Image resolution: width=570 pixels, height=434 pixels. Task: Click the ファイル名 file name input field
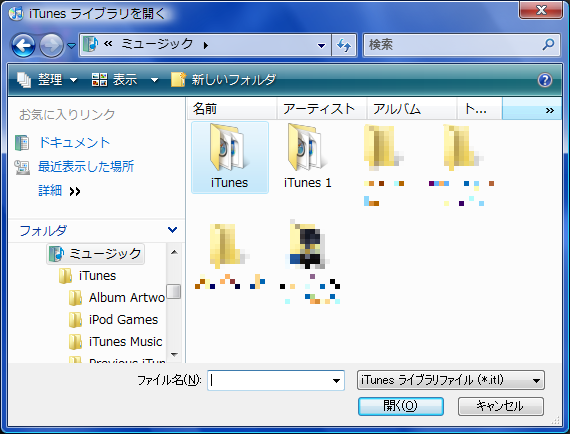[276, 381]
